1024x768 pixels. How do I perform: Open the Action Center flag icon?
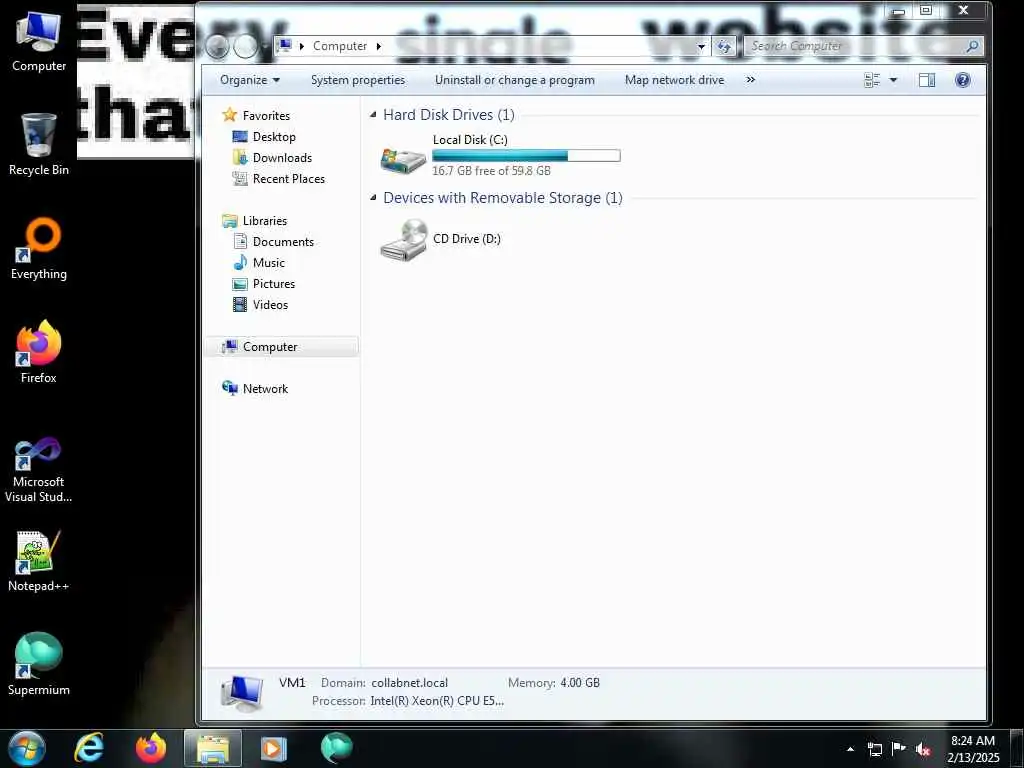[899, 749]
